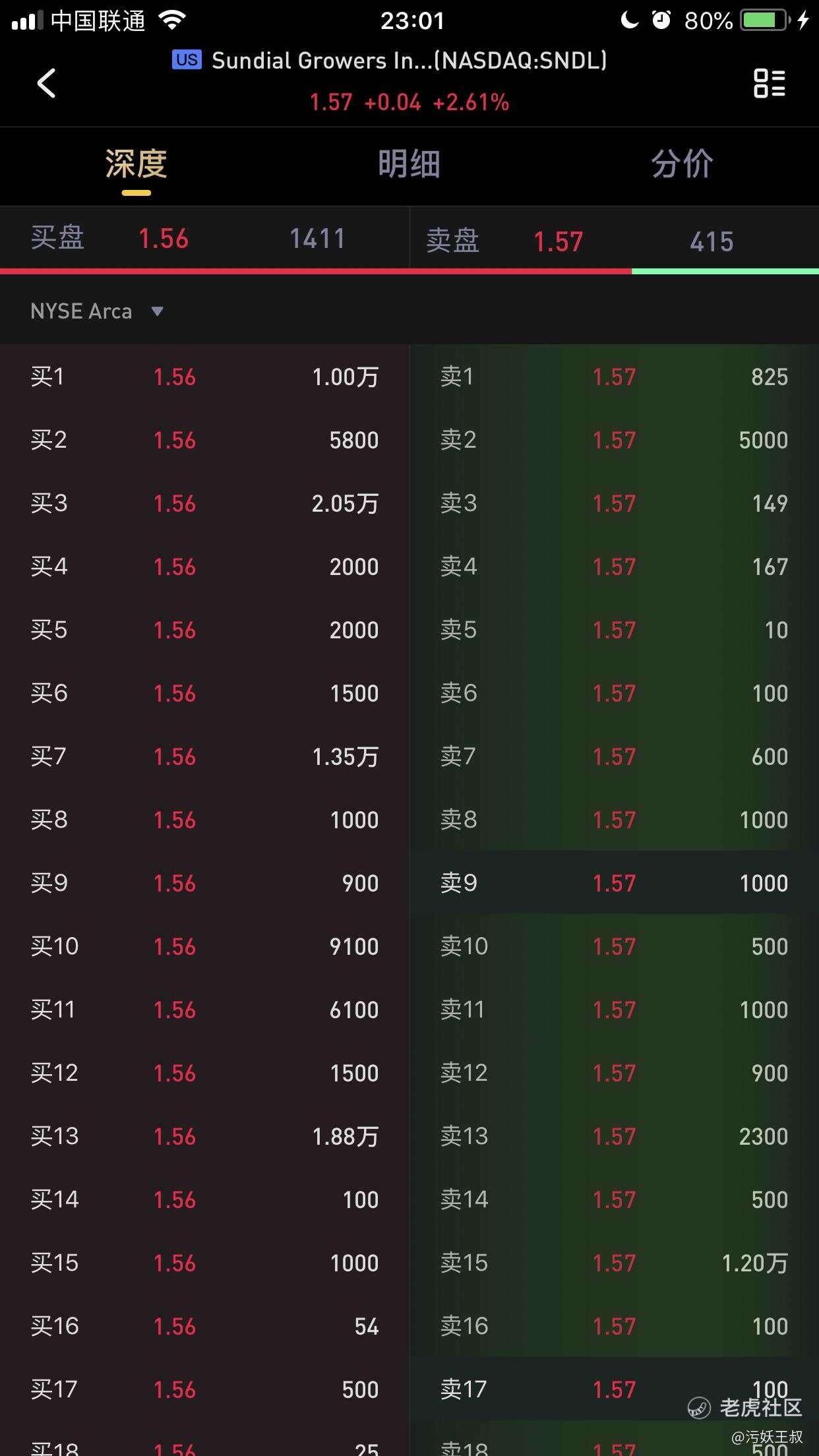Switch to the 分价 tab
Image resolution: width=819 pixels, height=1456 pixels.
point(682,164)
